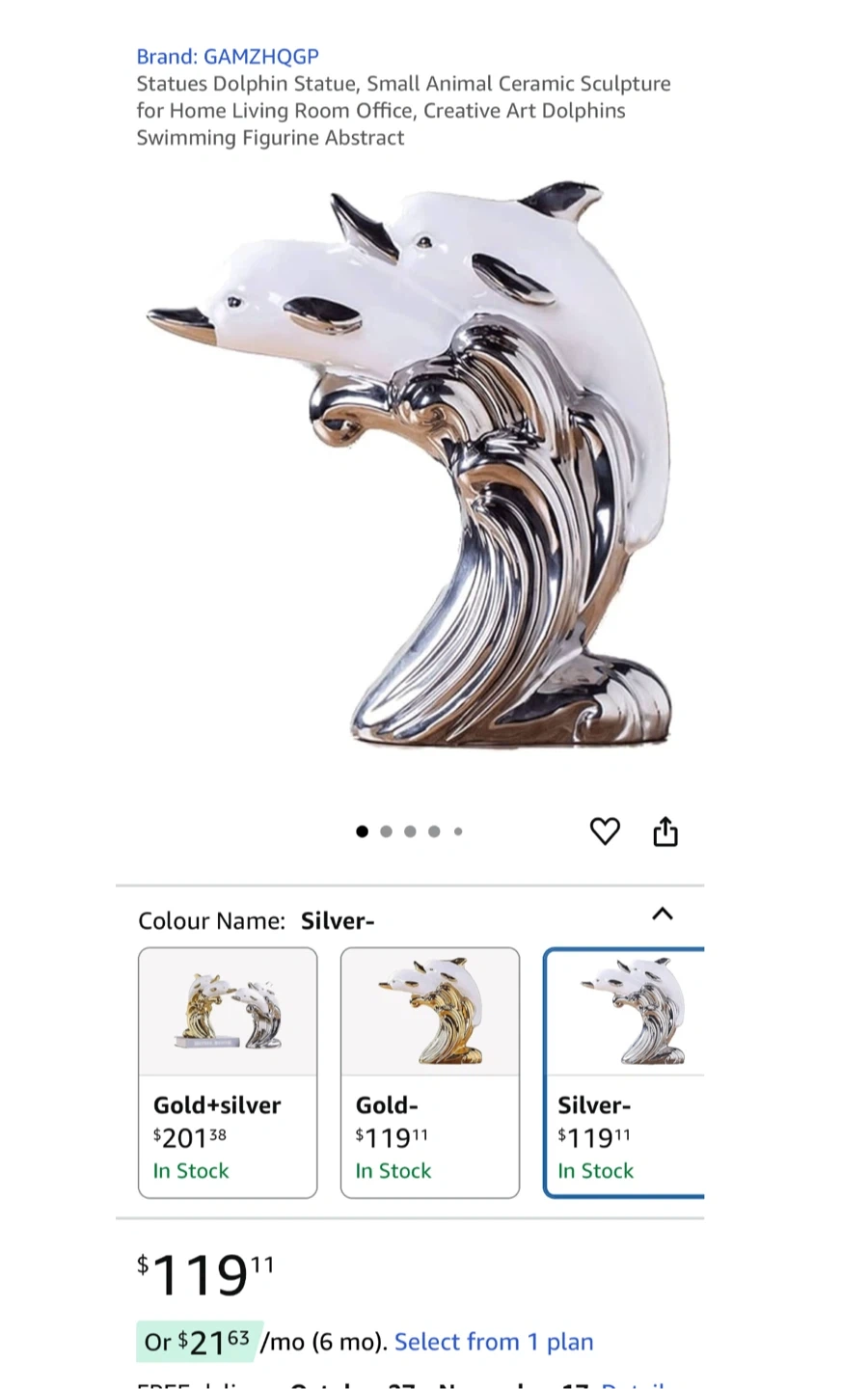The width and height of the screenshot is (868, 1389).
Task: Select the Gold- colour option
Action: pyautogui.click(x=430, y=1073)
